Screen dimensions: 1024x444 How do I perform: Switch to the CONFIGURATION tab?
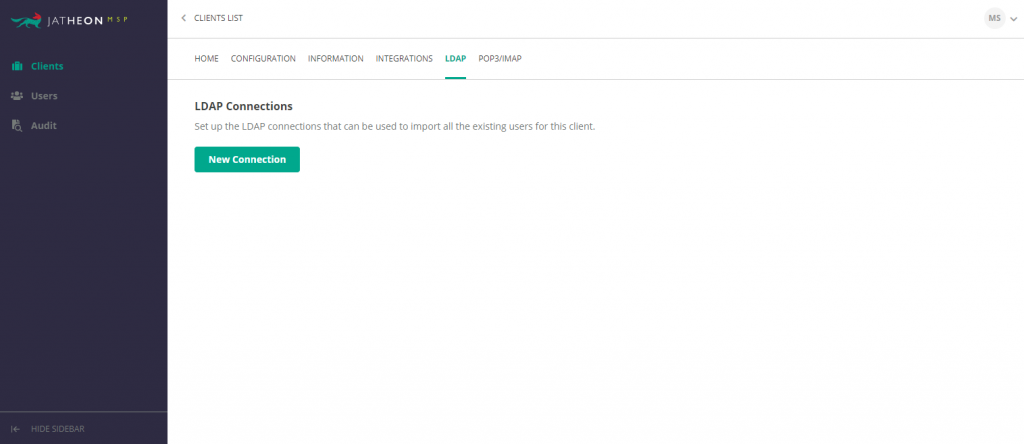[263, 59]
